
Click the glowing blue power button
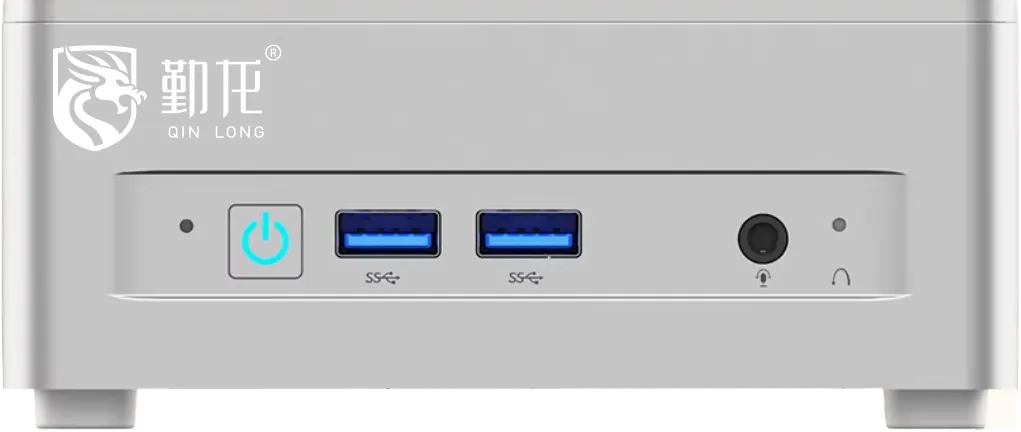[x=266, y=242]
